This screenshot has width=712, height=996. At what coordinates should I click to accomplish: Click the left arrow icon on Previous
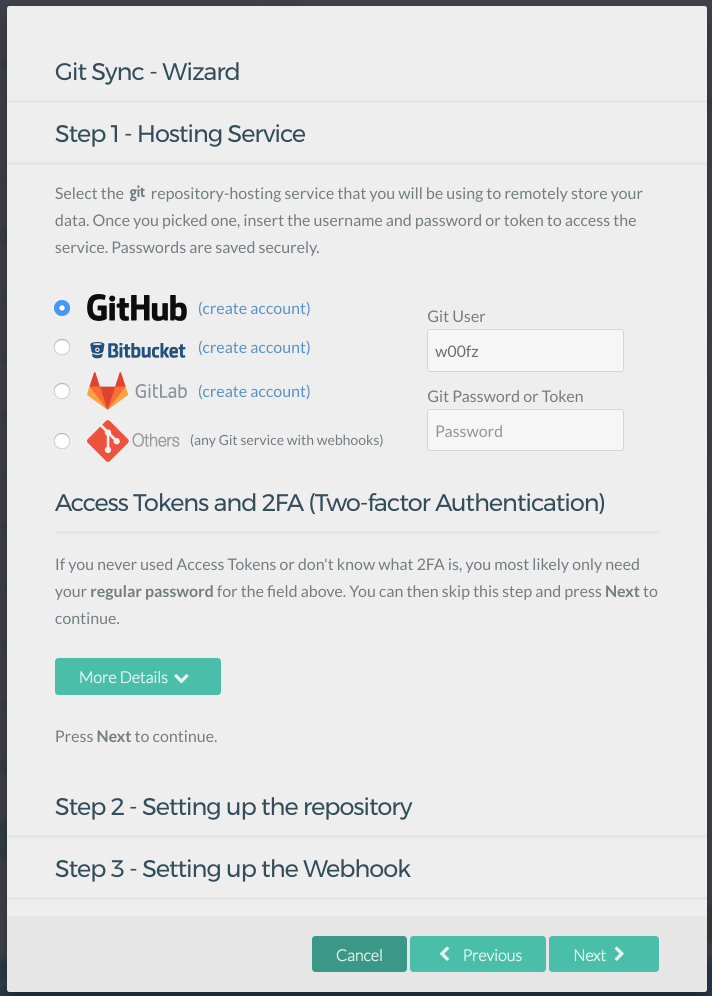[445, 954]
